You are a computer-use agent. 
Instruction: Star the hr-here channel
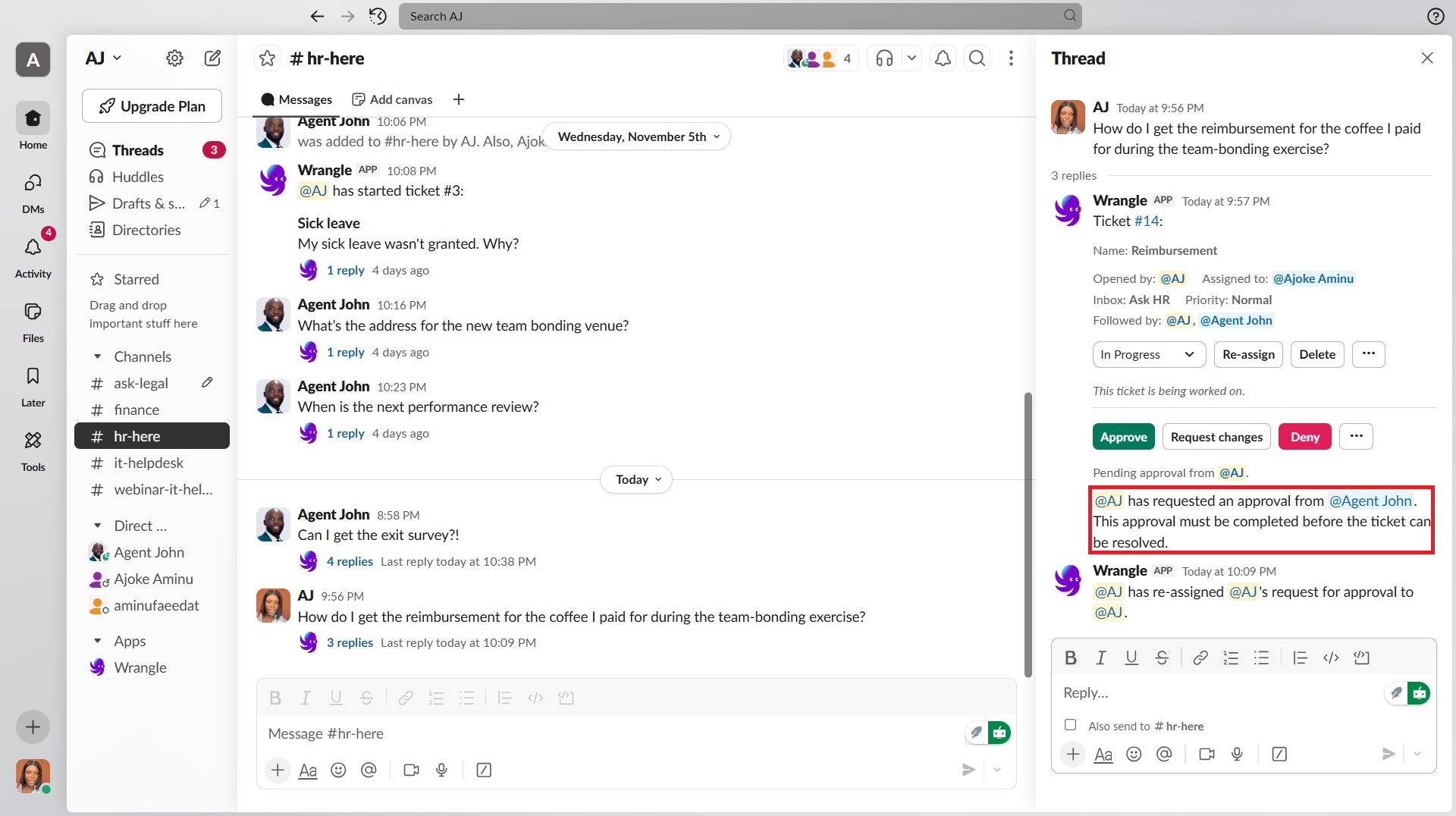[x=267, y=58]
